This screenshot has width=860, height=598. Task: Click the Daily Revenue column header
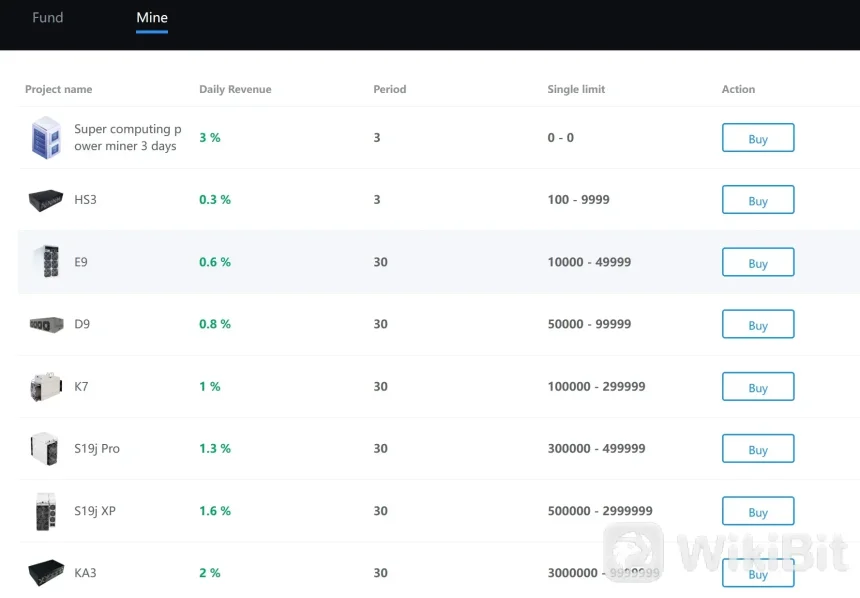click(235, 89)
